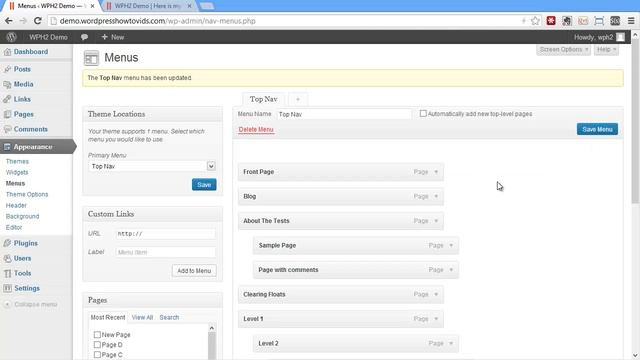Open Widgets submenu item
The height and width of the screenshot is (360, 640).
(x=17, y=172)
